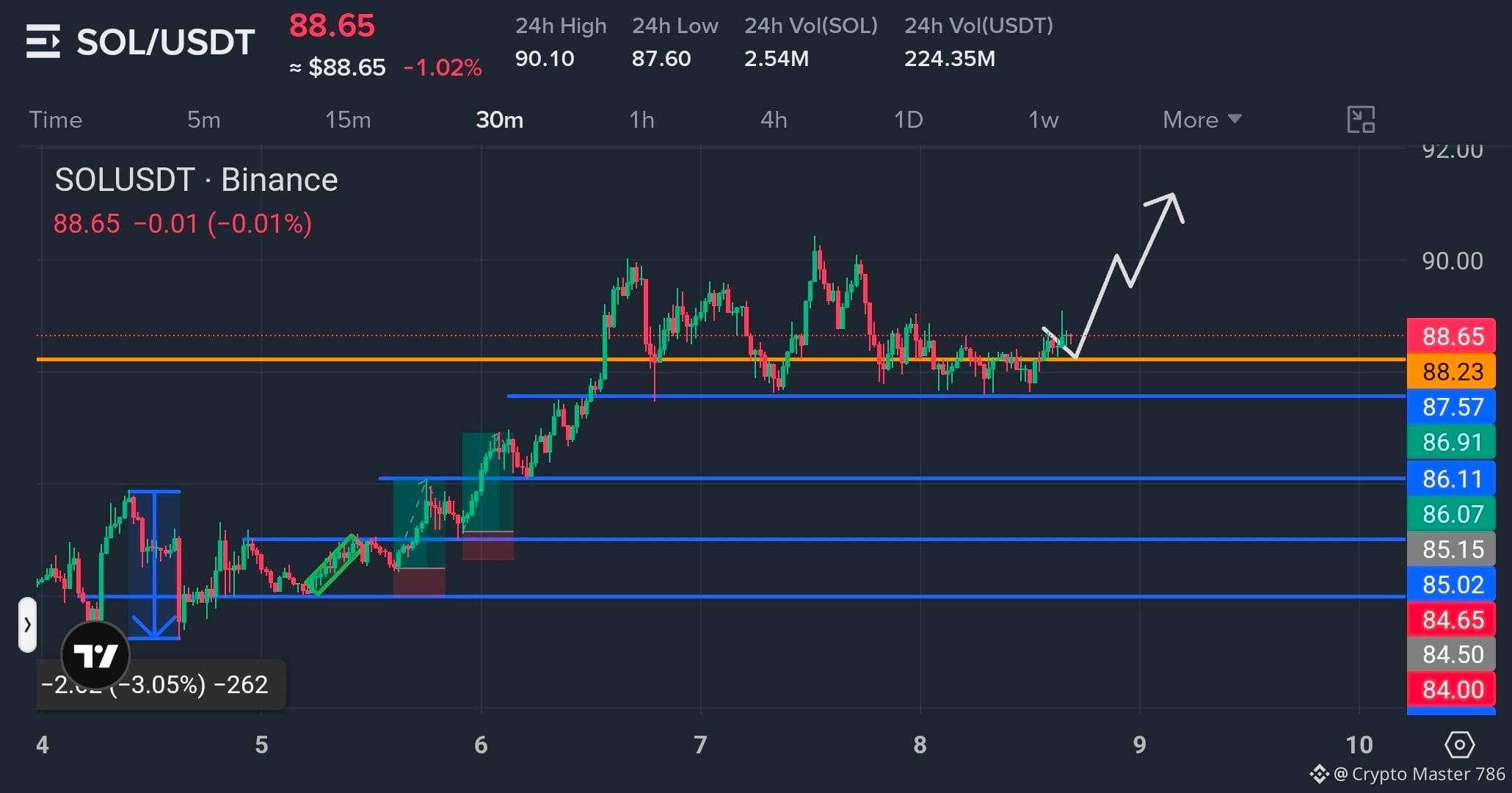The image size is (1512, 793).
Task: Click the 24h Low value 87.60
Action: tap(661, 59)
